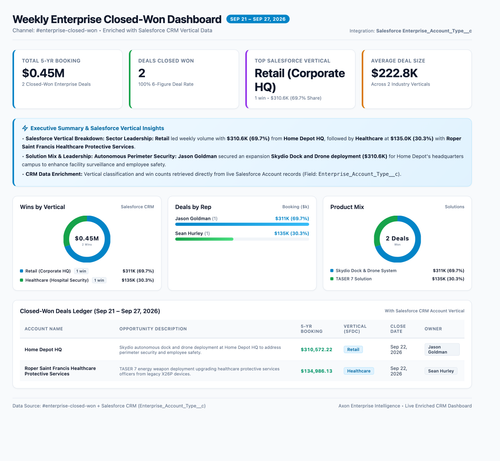Click the Integration Salesforce Enterprise_Account_Type__c label
This screenshot has height=461, width=500.
(x=410, y=31)
